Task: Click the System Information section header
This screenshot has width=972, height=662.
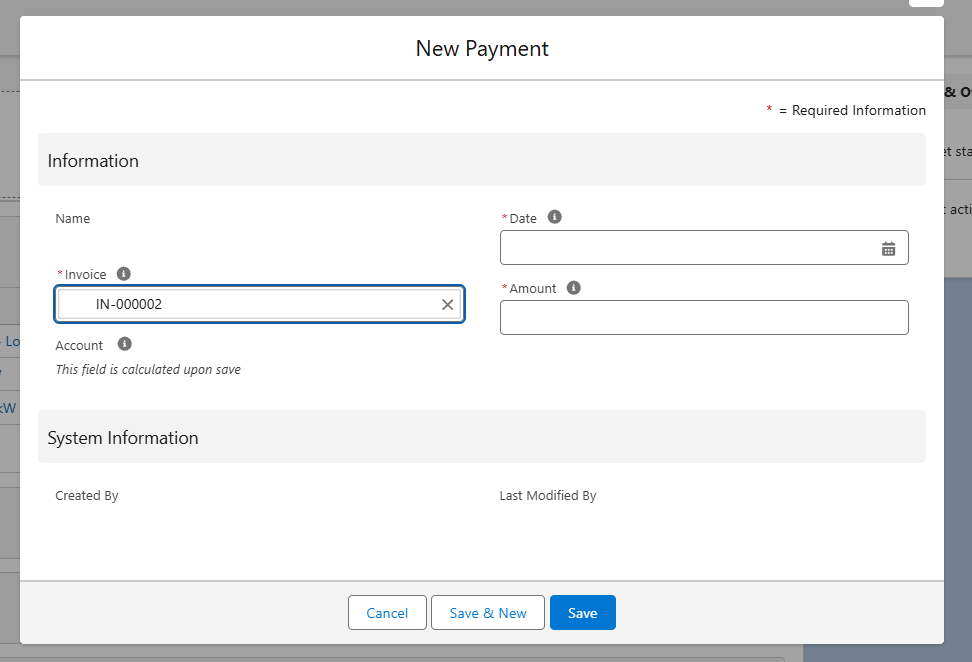Action: (123, 438)
